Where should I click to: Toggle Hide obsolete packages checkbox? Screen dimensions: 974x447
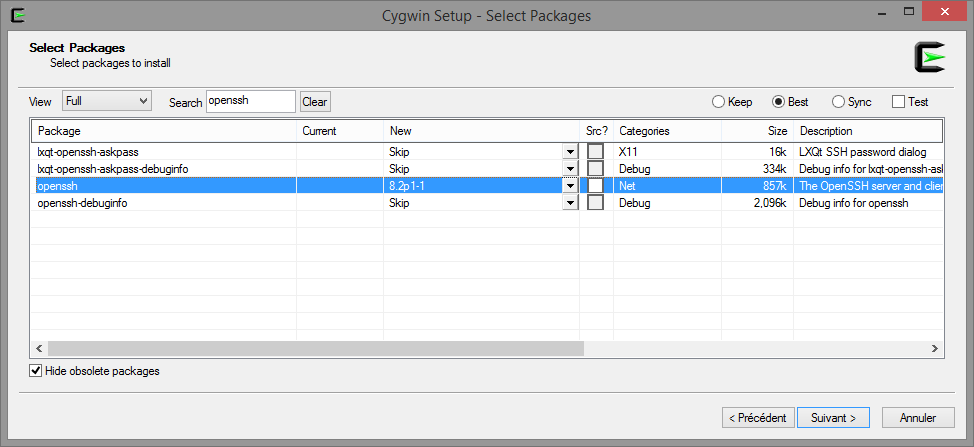(36, 371)
